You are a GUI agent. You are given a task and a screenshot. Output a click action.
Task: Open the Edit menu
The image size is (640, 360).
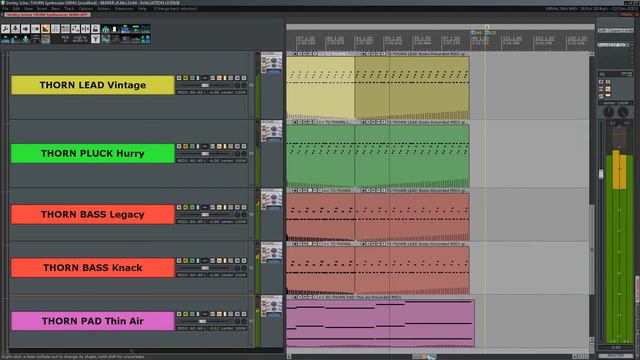point(16,9)
